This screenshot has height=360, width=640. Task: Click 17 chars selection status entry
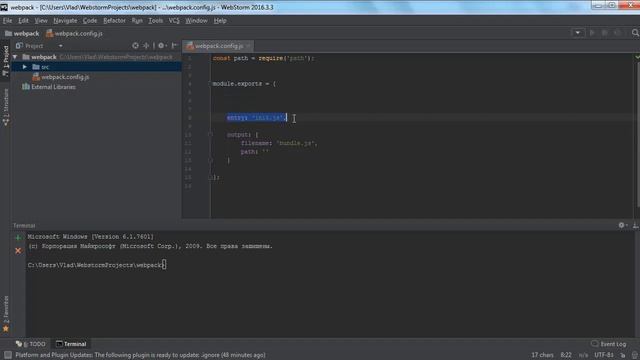tap(542, 355)
